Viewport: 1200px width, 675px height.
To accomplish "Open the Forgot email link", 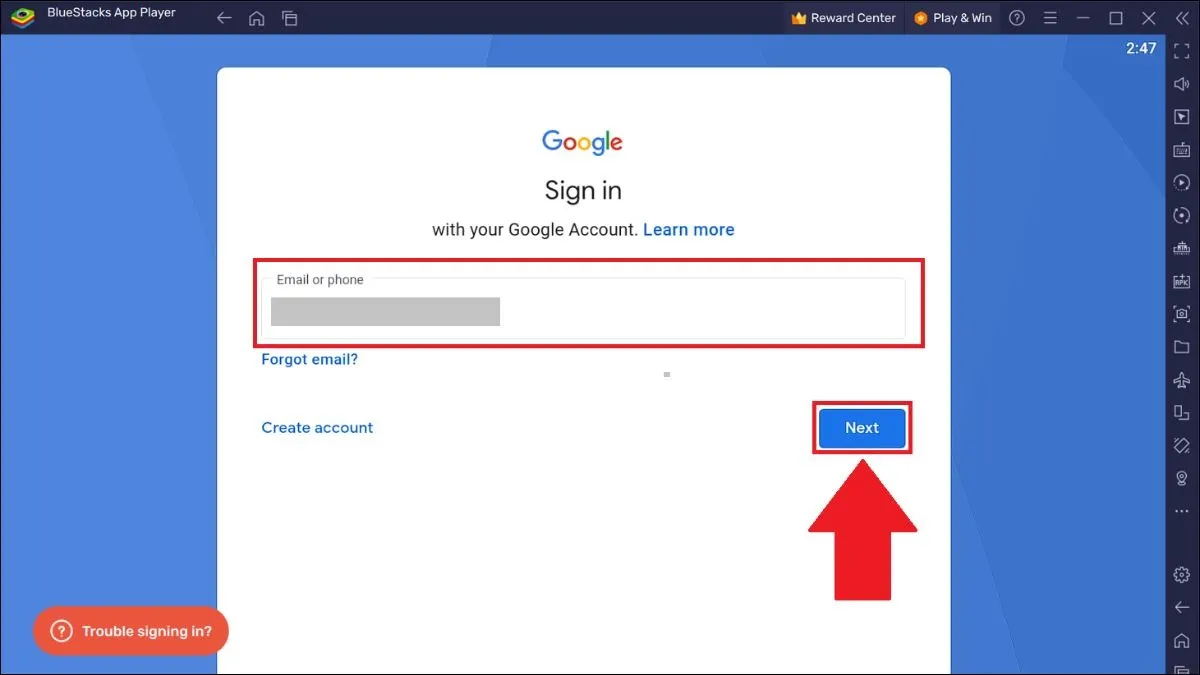I will pyautogui.click(x=309, y=359).
